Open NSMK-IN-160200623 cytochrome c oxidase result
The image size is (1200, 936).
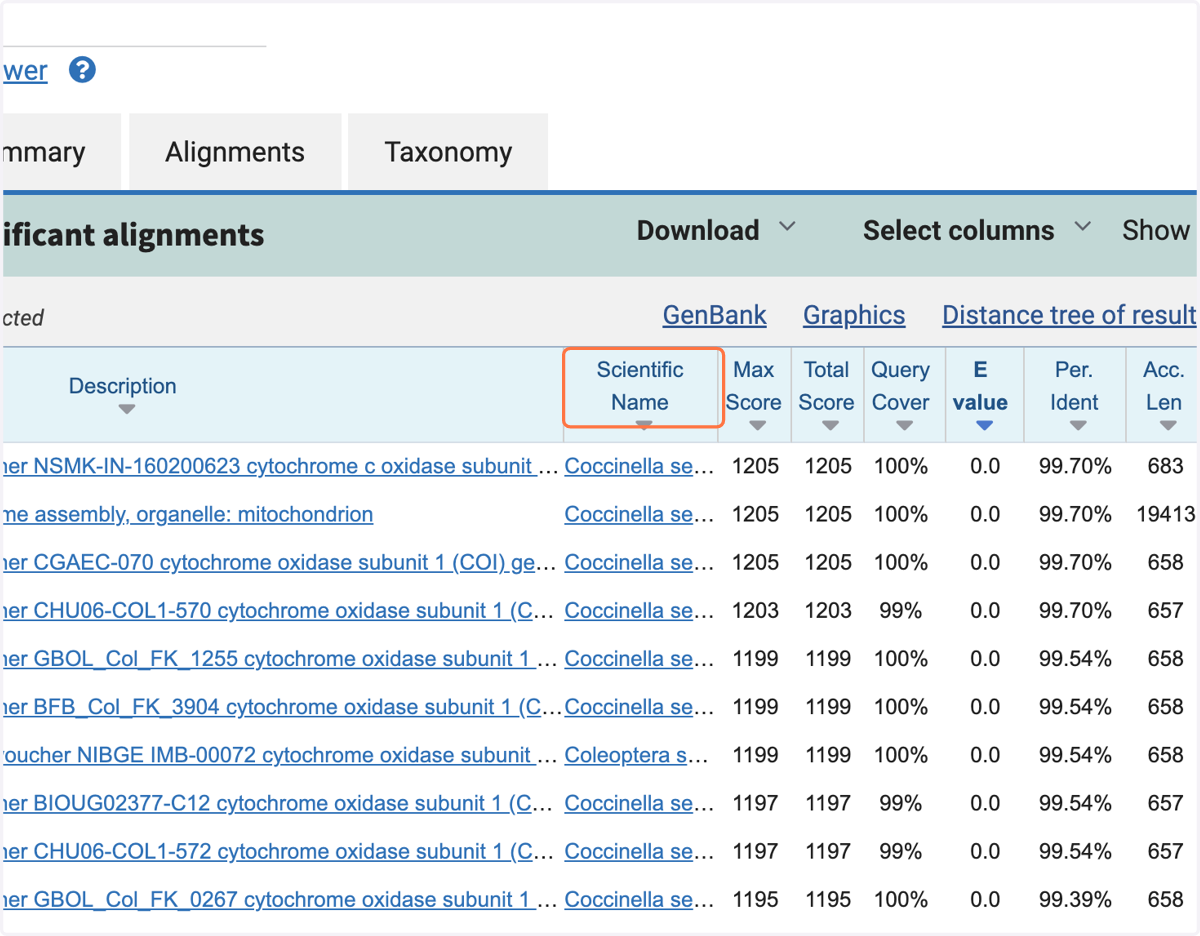pyautogui.click(x=281, y=466)
